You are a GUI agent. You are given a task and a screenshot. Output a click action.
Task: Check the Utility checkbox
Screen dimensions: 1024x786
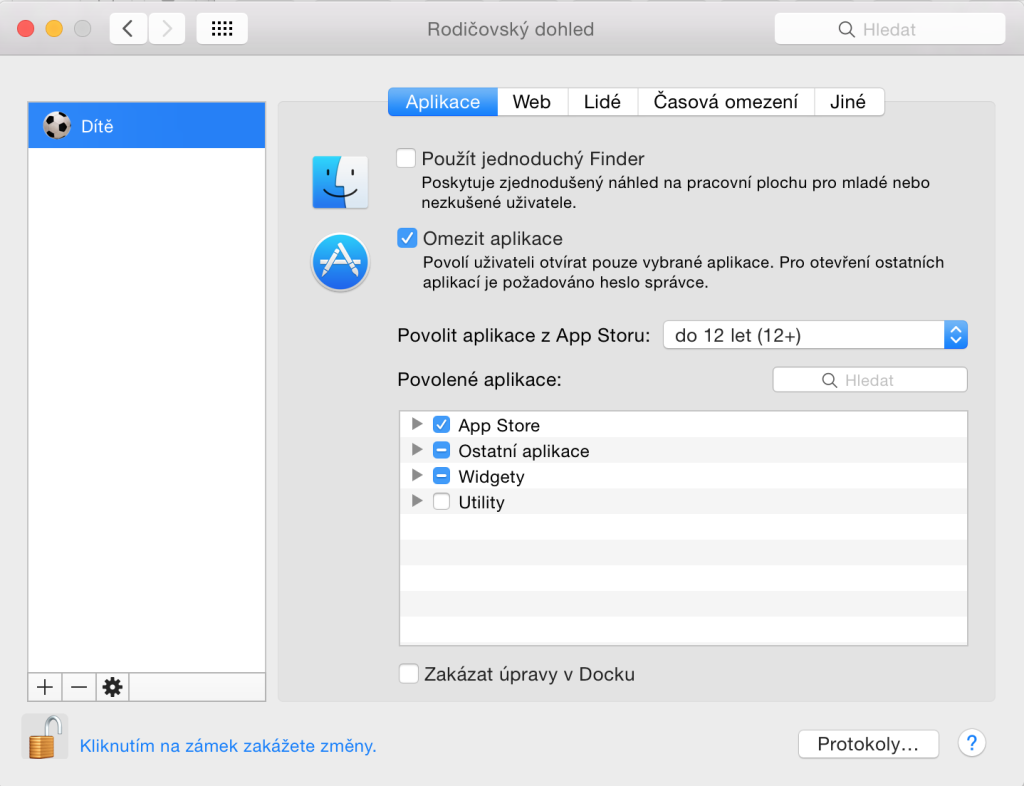pos(441,501)
